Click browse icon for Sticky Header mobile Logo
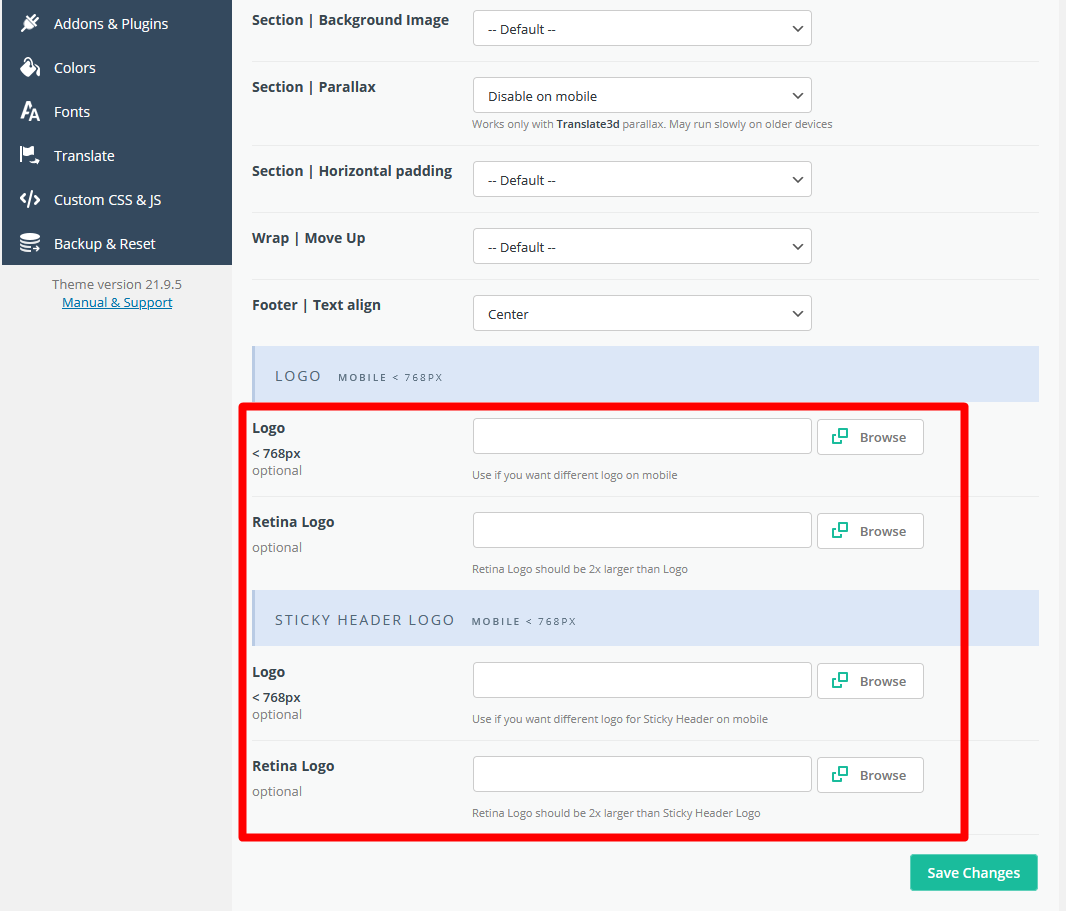 (x=840, y=681)
